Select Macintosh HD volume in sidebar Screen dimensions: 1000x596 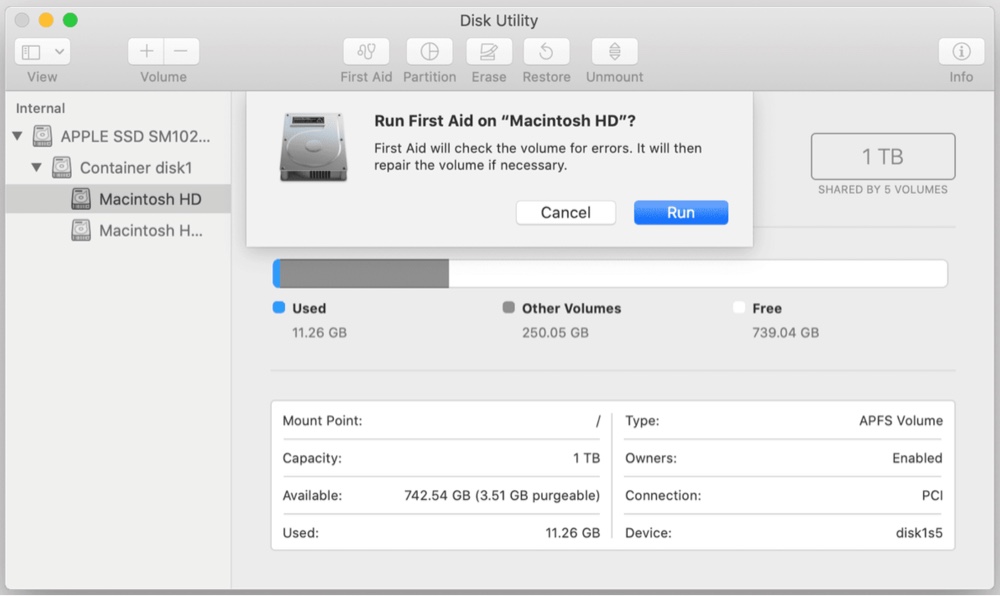(150, 199)
